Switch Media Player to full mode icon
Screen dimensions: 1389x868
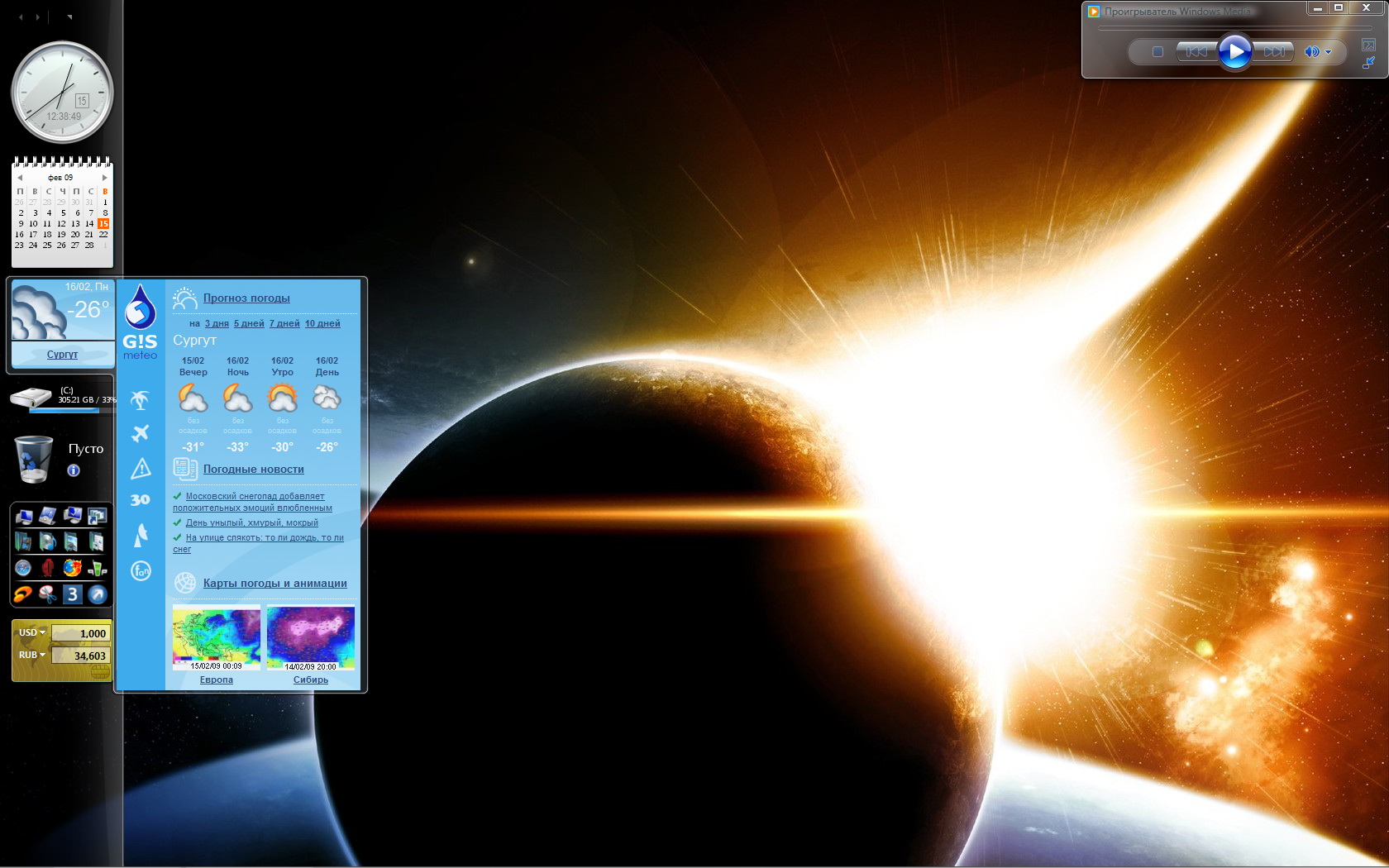tap(1368, 45)
